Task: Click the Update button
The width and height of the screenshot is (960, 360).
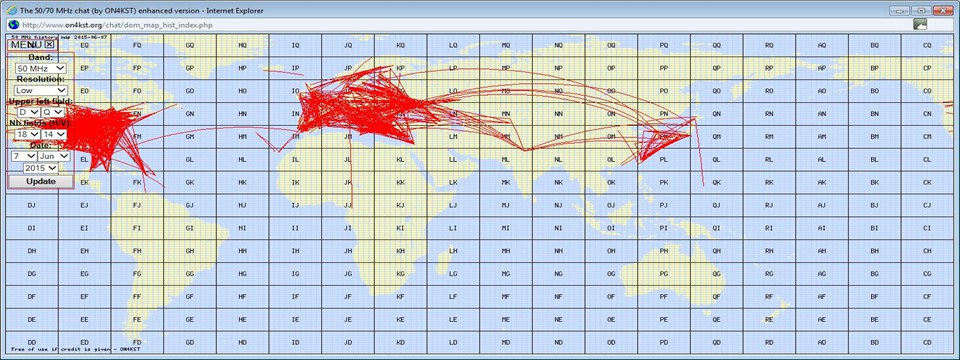Action: 40,182
